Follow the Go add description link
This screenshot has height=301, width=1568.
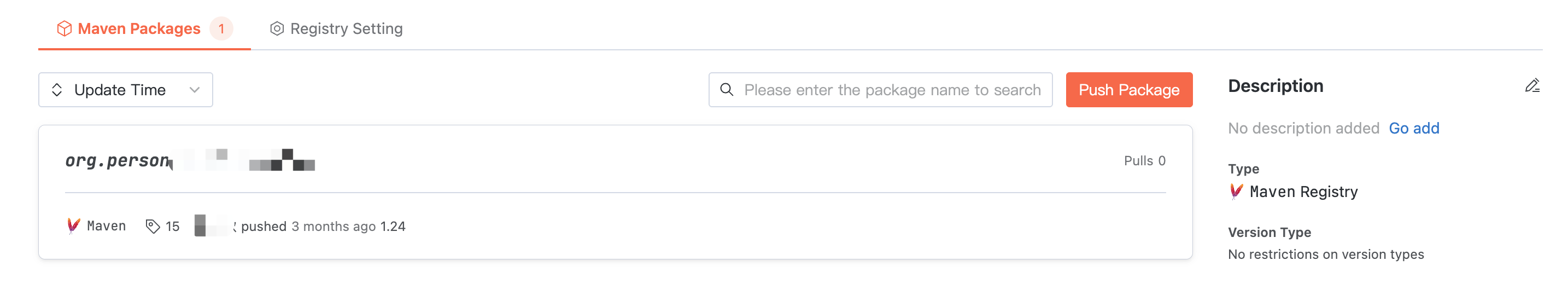coord(1413,129)
